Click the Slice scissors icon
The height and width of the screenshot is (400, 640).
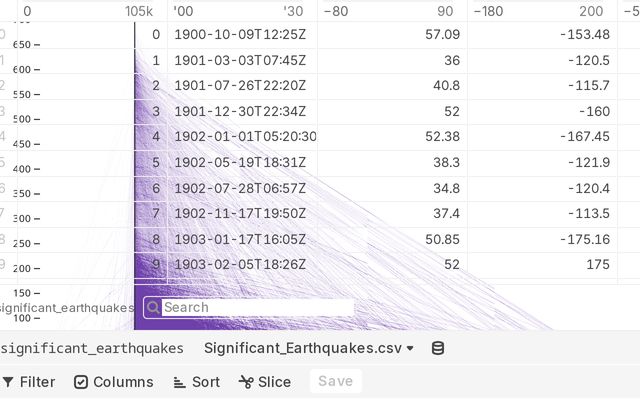[x=246, y=382]
